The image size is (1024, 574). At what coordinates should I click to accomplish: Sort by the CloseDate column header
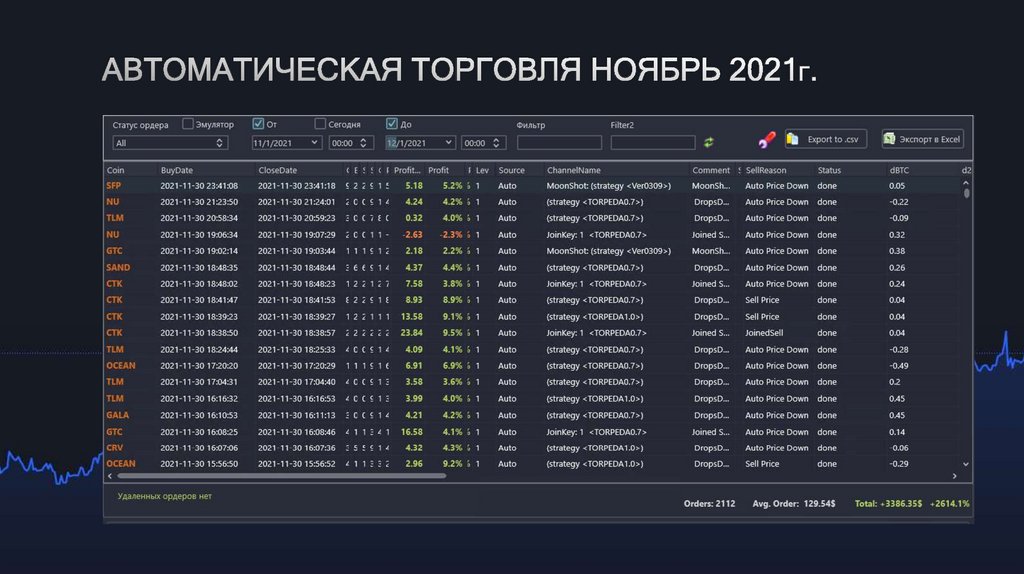pyautogui.click(x=278, y=170)
